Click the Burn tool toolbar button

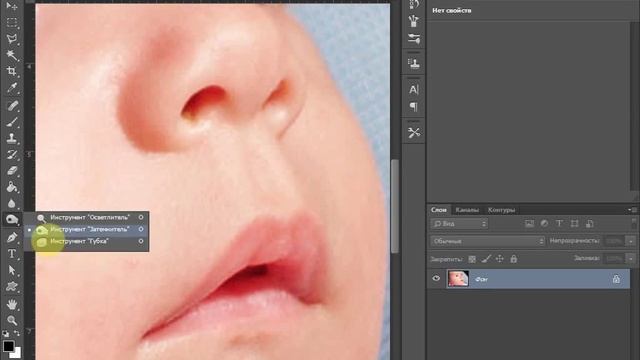[12, 220]
